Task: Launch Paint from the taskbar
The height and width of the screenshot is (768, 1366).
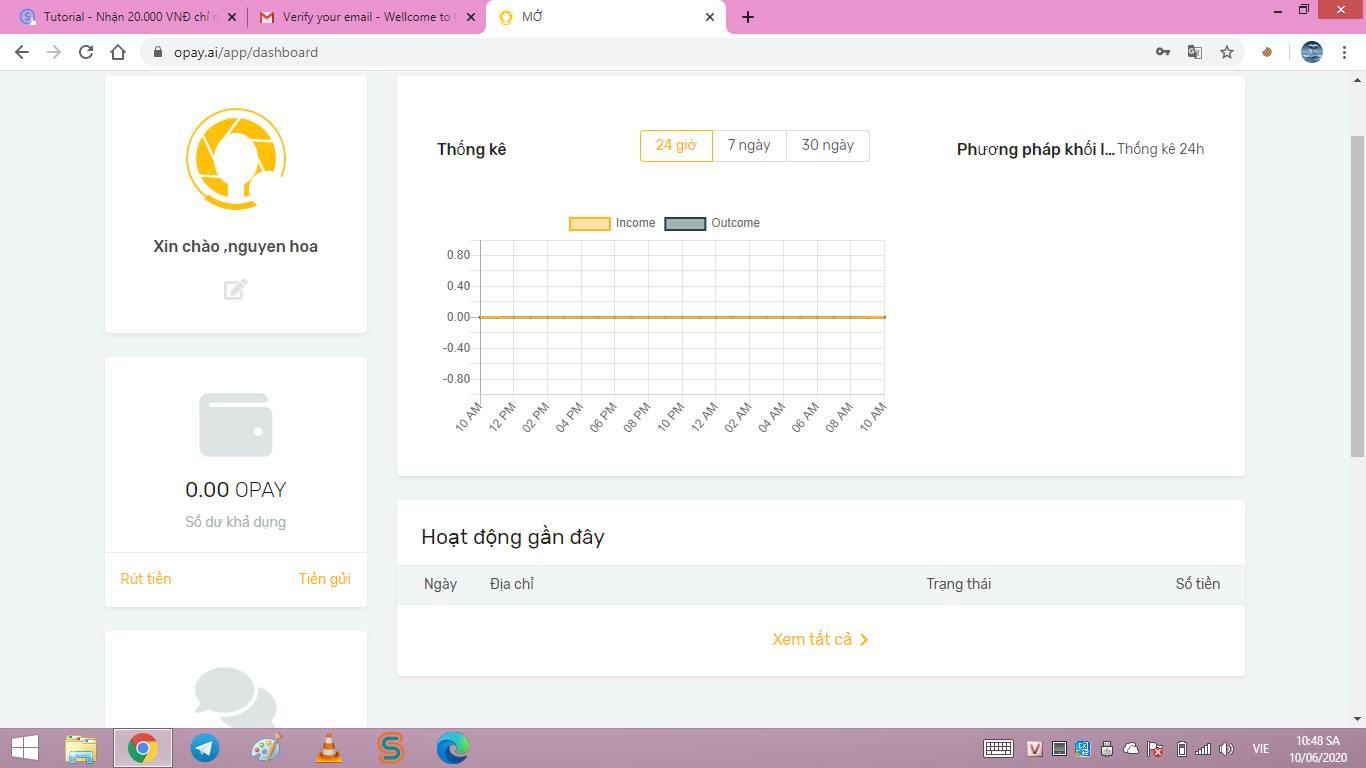Action: (267, 748)
